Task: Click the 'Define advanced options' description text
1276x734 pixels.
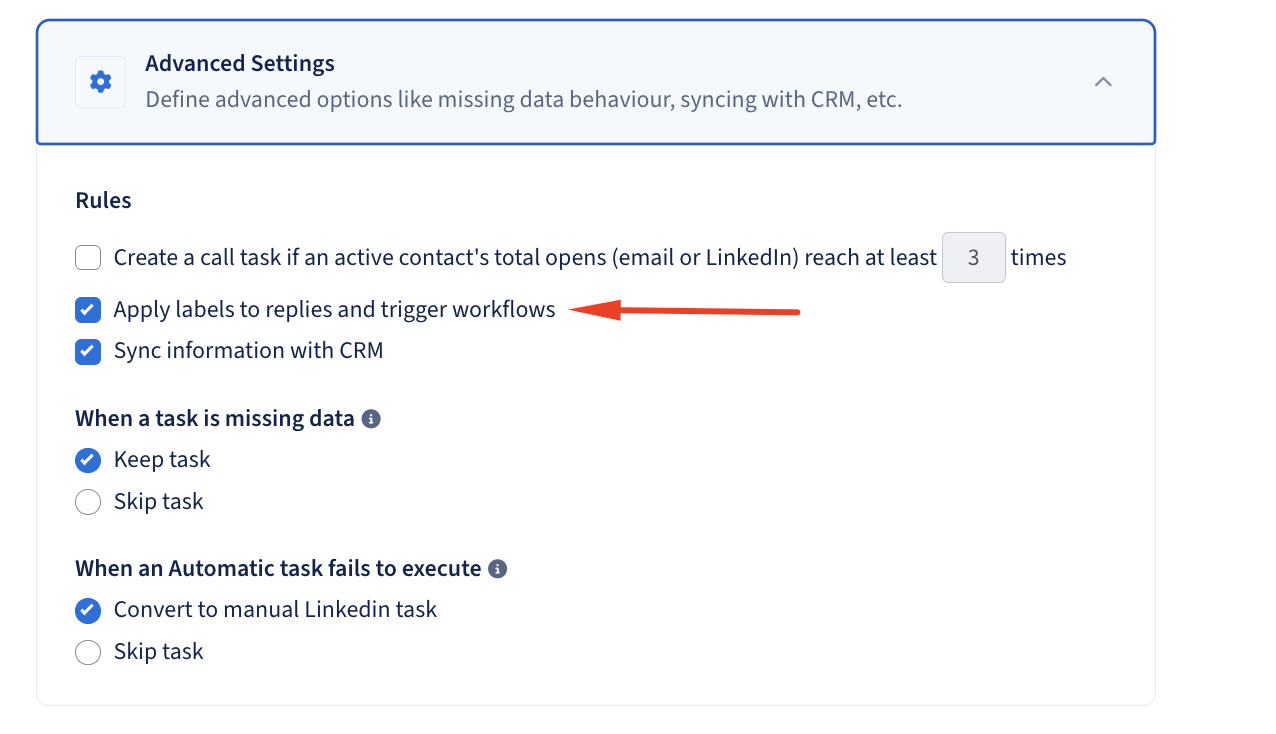Action: coord(524,100)
